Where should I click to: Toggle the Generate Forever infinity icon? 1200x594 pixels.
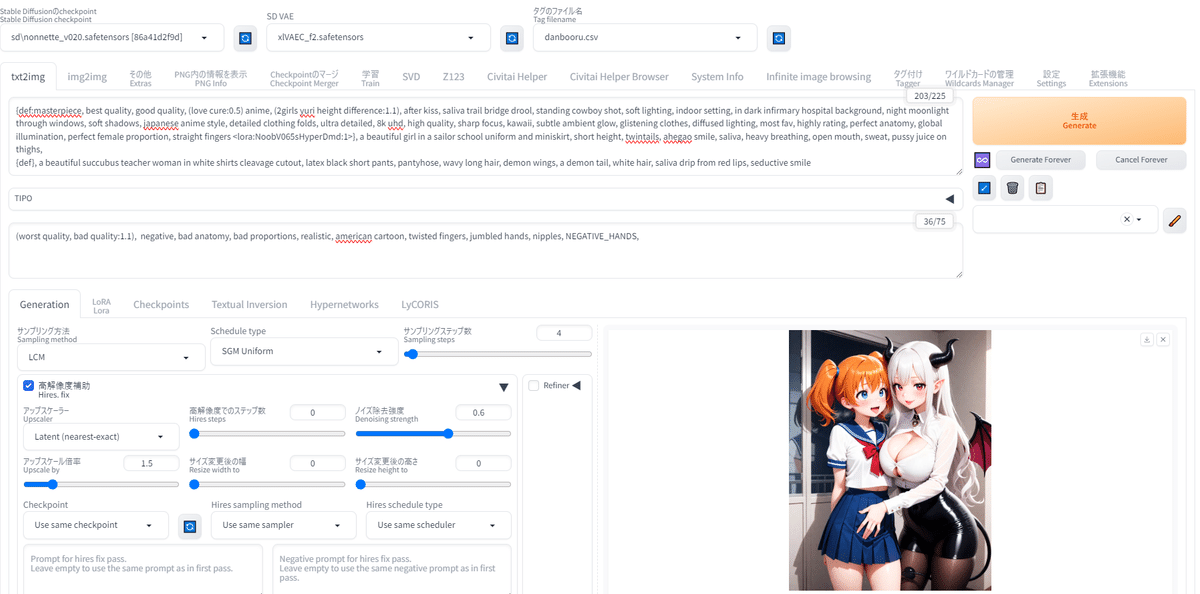coord(982,159)
